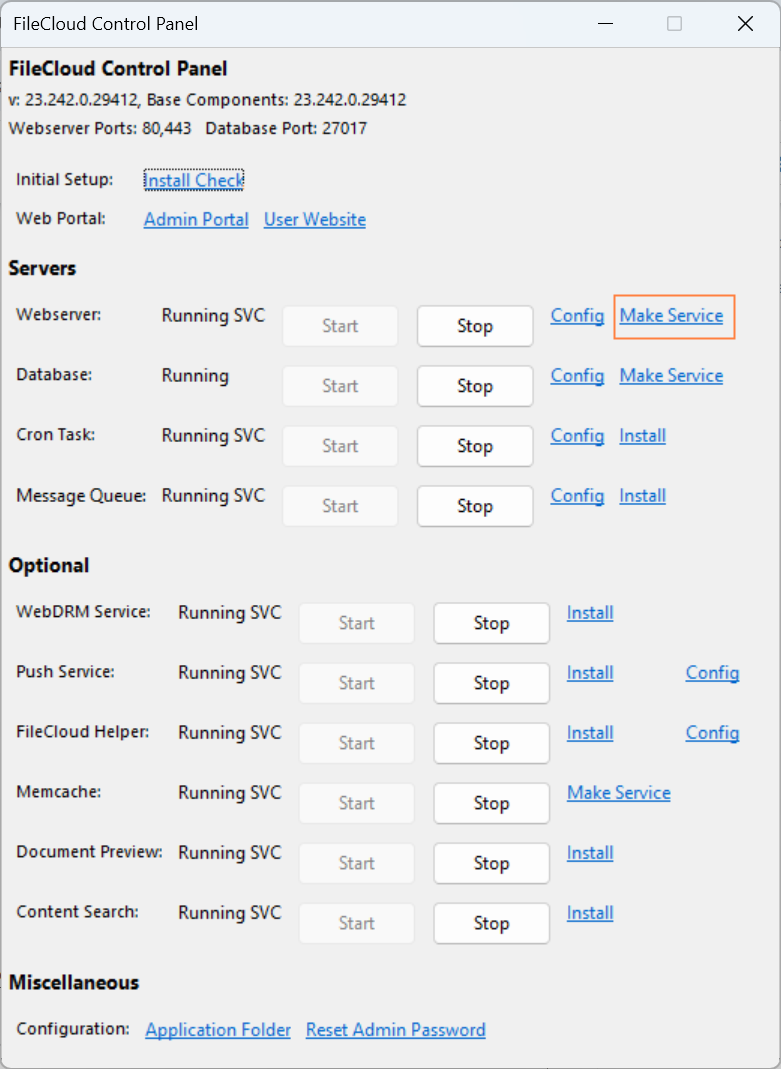This screenshot has height=1069, width=781.
Task: Open the Application Folder
Action: click(x=218, y=1029)
